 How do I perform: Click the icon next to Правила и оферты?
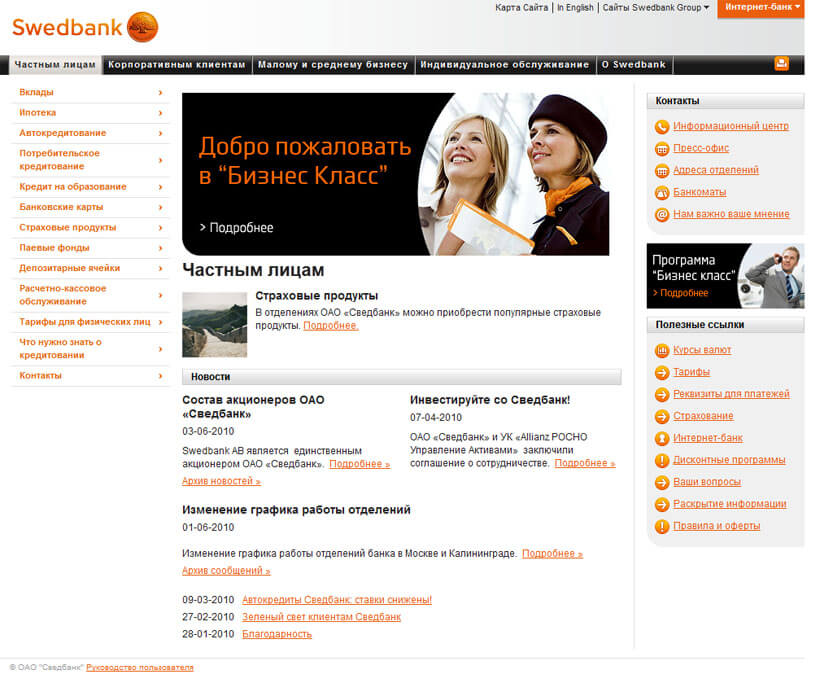point(661,526)
